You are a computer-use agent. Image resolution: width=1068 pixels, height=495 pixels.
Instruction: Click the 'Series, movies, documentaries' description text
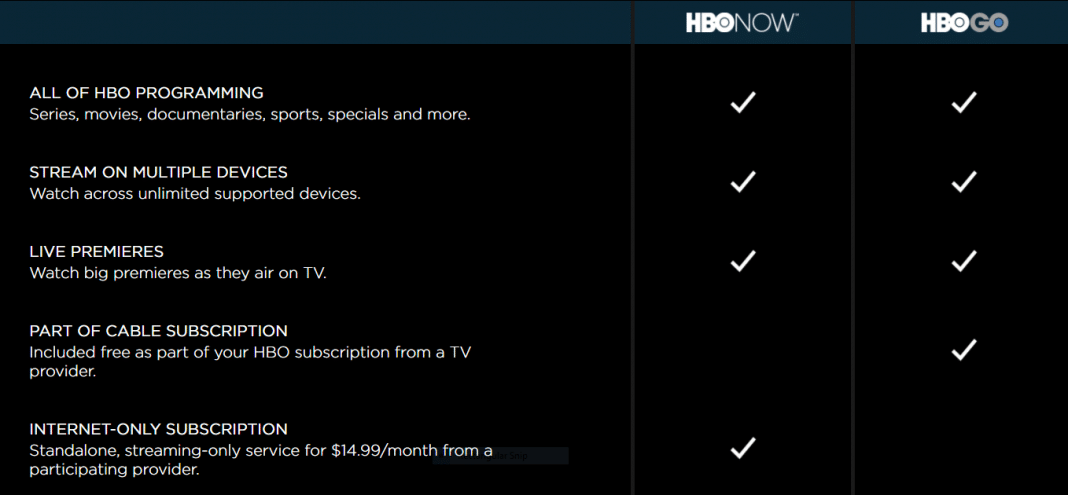pyautogui.click(x=250, y=114)
